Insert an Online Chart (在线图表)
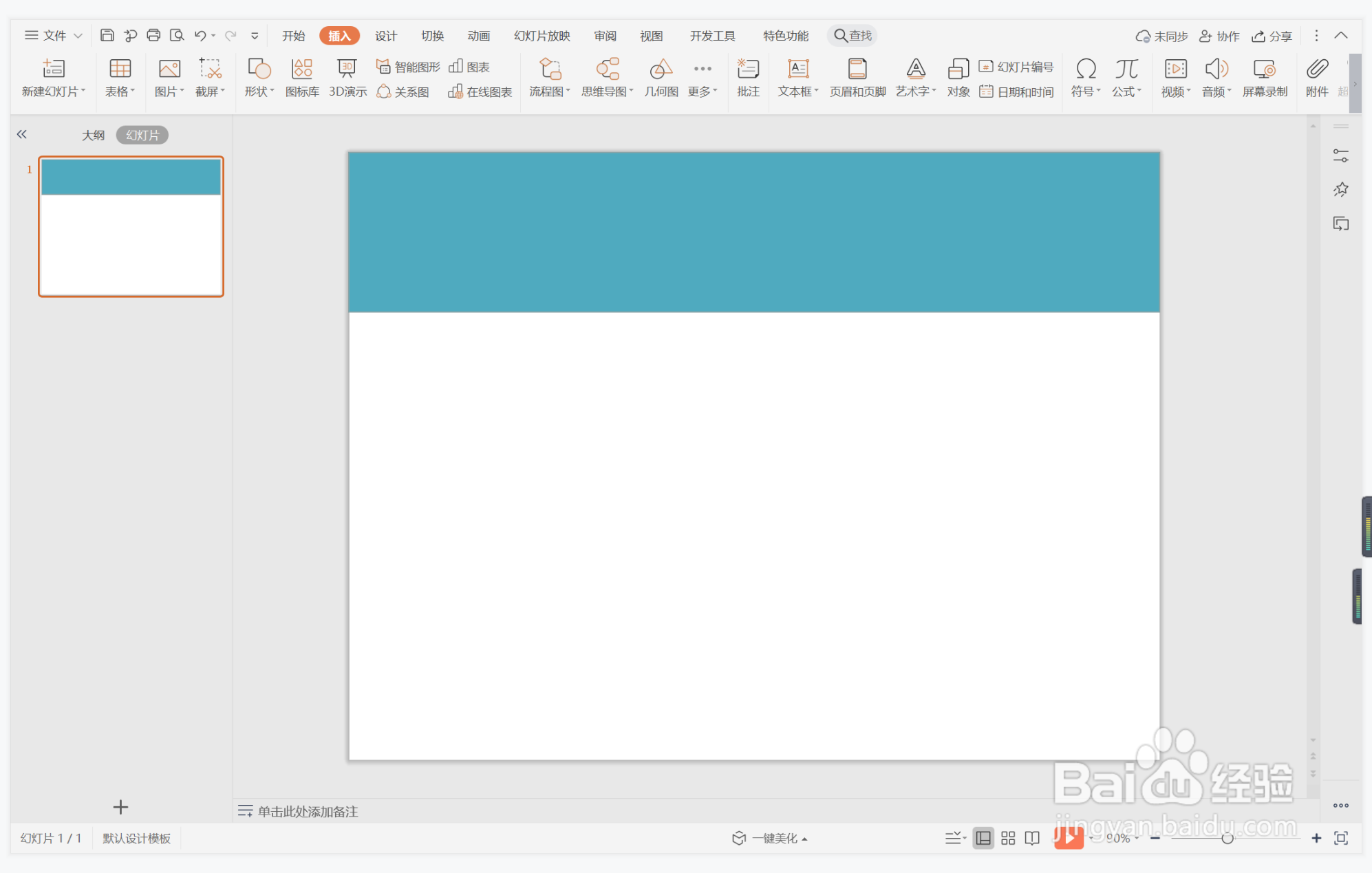 [480, 91]
